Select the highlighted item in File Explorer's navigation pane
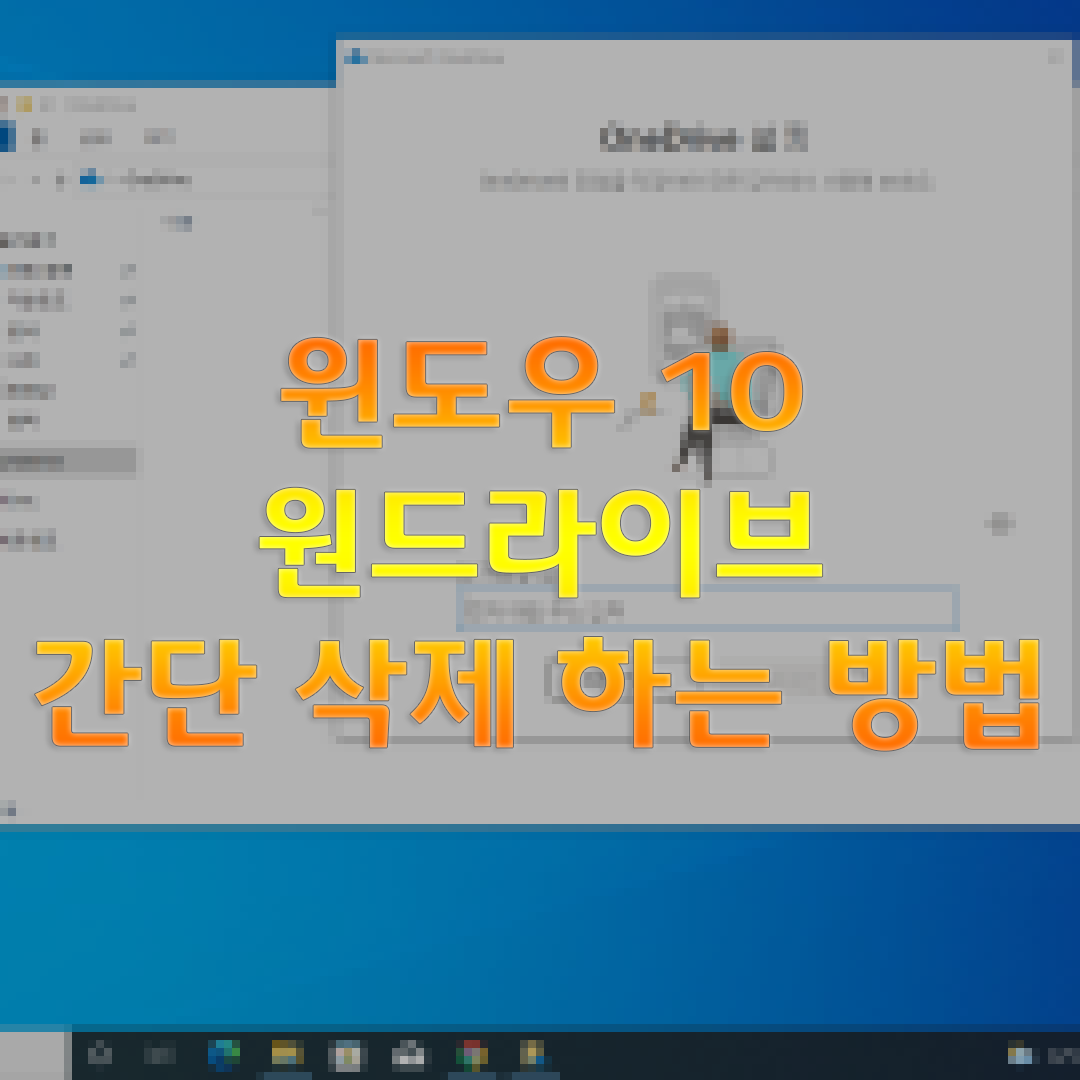Viewport: 1080px width, 1080px height. click(x=67, y=461)
